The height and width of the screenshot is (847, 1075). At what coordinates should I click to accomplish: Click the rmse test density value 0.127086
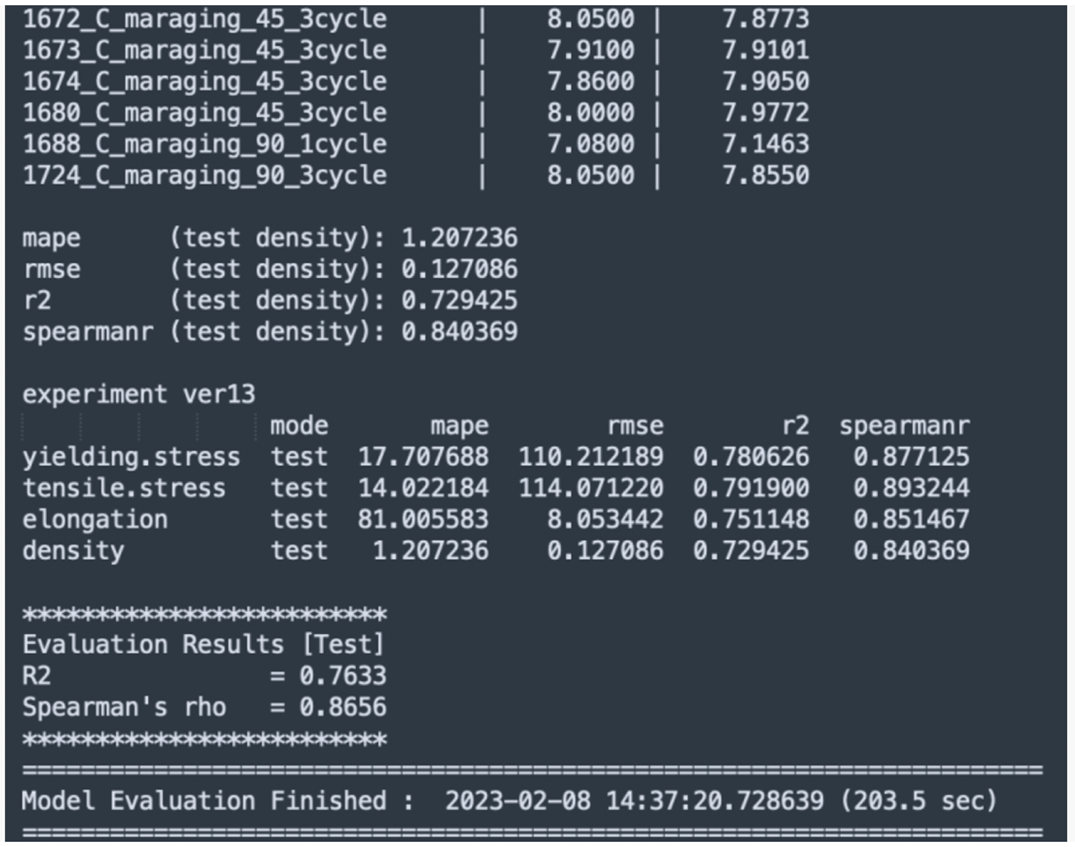pyautogui.click(x=459, y=269)
